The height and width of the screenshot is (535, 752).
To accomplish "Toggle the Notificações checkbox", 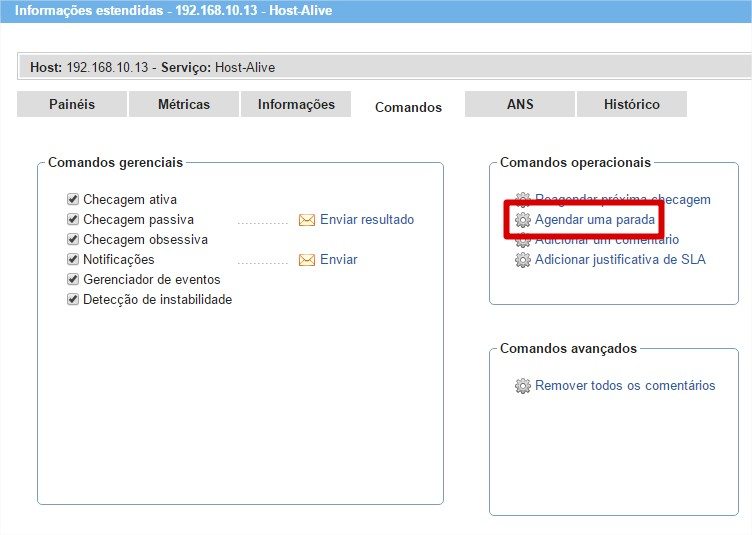I will click(x=73, y=260).
